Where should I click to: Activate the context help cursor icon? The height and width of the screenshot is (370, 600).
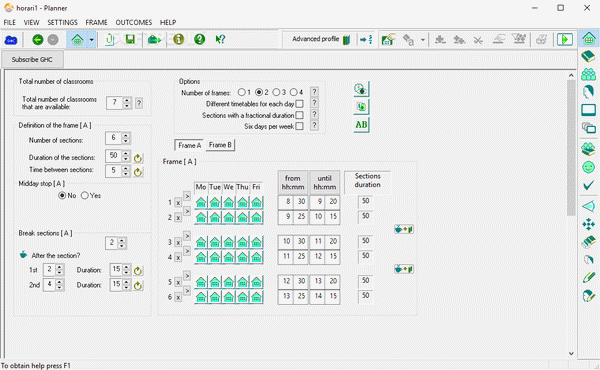[x=220, y=39]
